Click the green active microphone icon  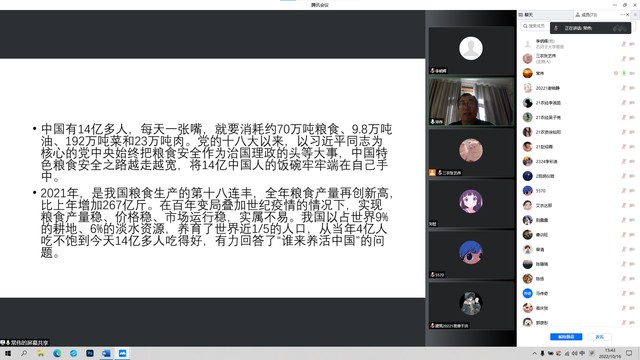point(623,73)
